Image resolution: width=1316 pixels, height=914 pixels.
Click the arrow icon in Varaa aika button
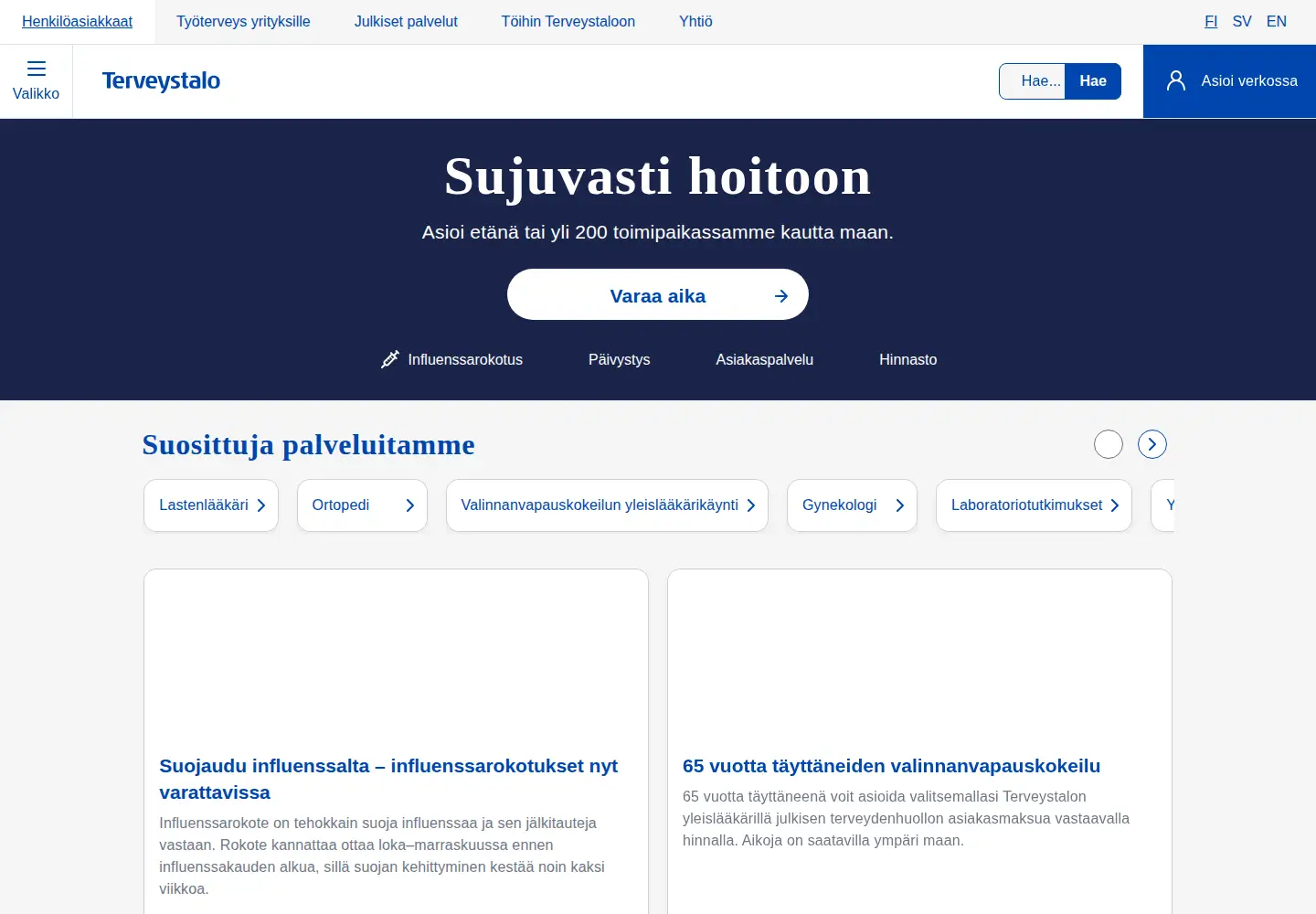[x=781, y=296]
